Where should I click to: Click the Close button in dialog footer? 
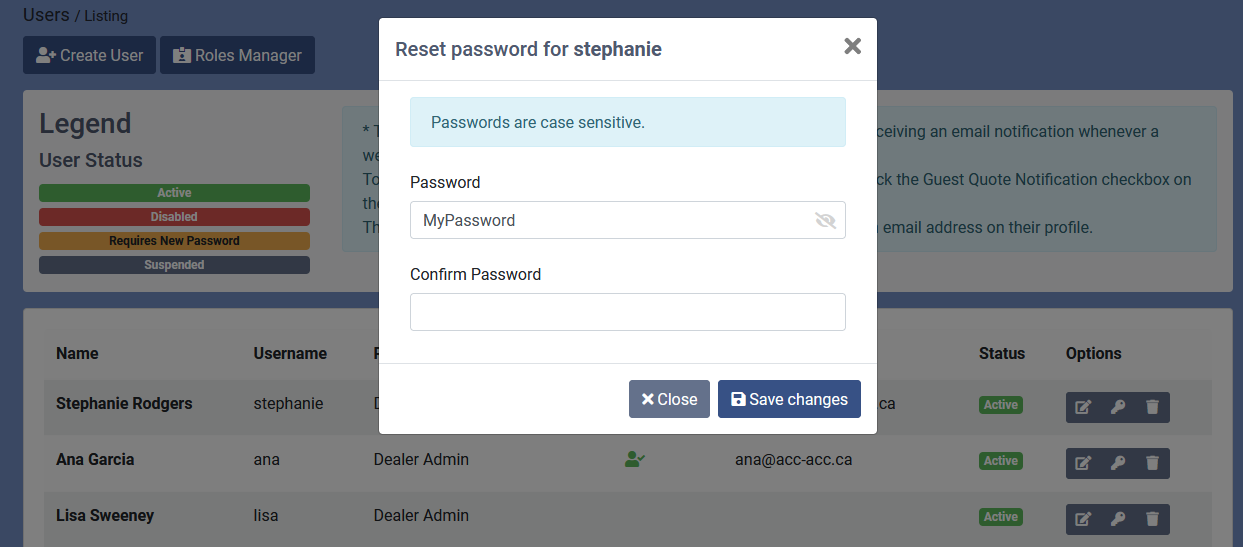pos(669,399)
